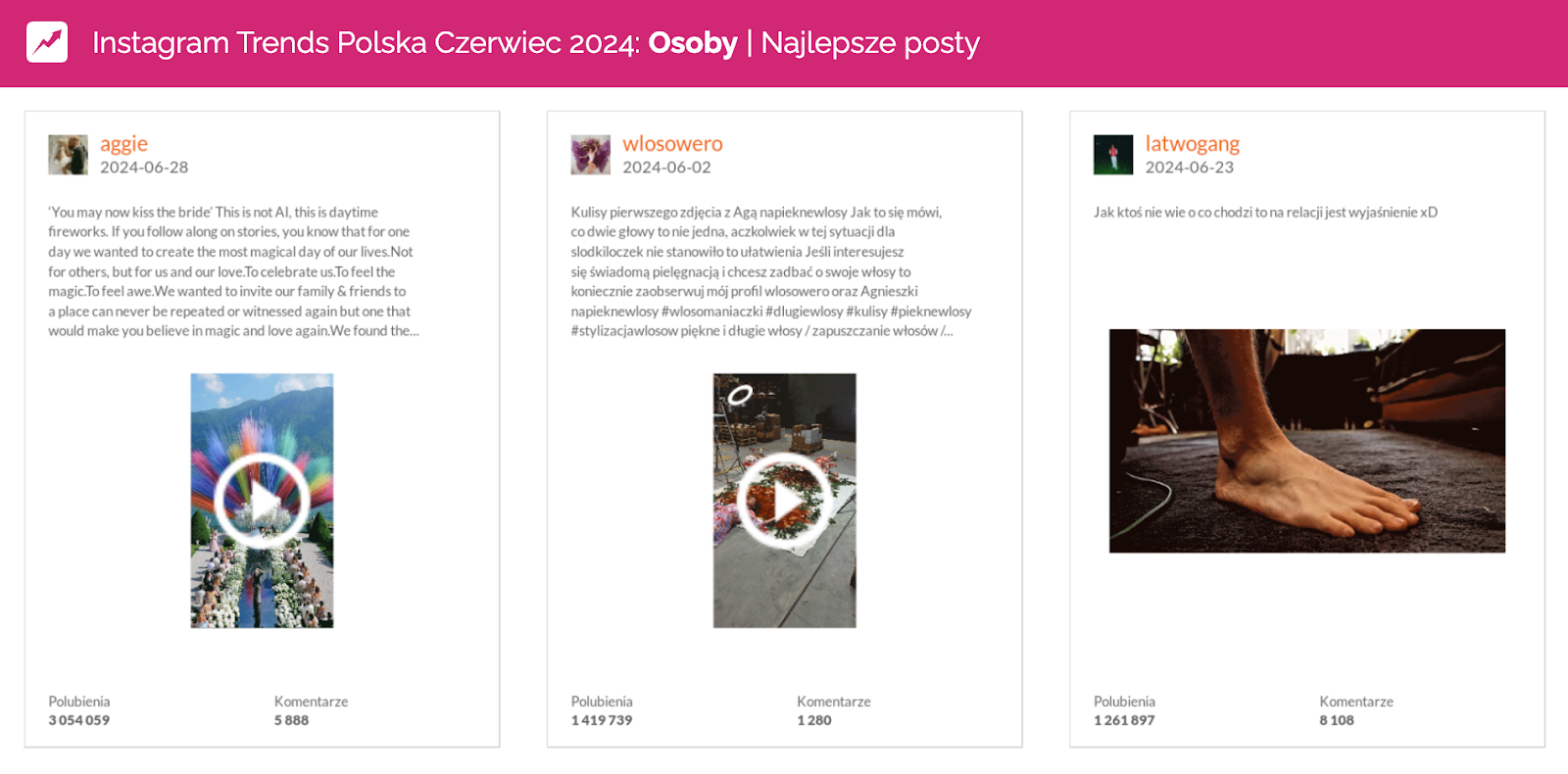Click the aggie post caption text

[233, 271]
